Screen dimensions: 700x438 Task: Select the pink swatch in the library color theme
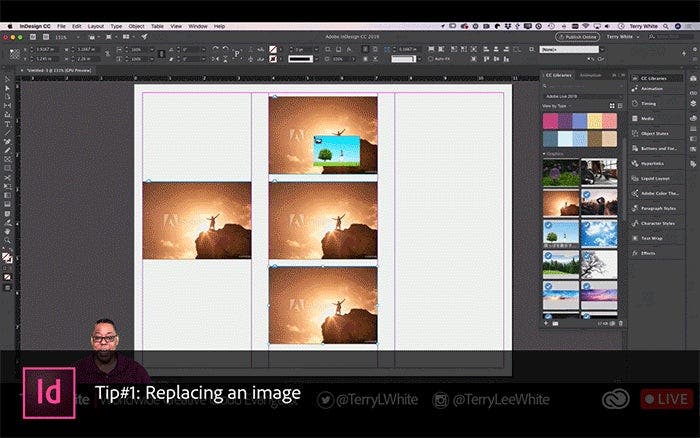pyautogui.click(x=551, y=121)
